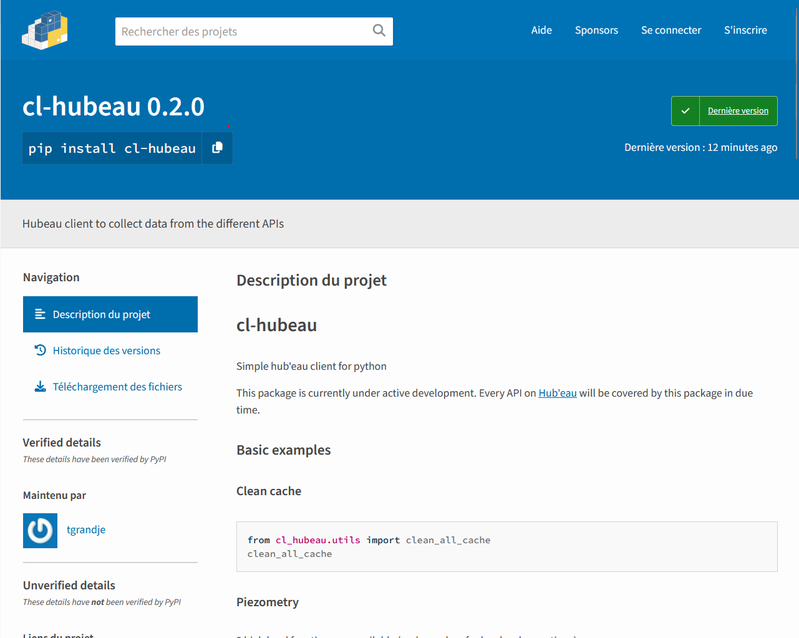The height and width of the screenshot is (638, 799).
Task: Open the Aide menu item
Action: tap(541, 30)
